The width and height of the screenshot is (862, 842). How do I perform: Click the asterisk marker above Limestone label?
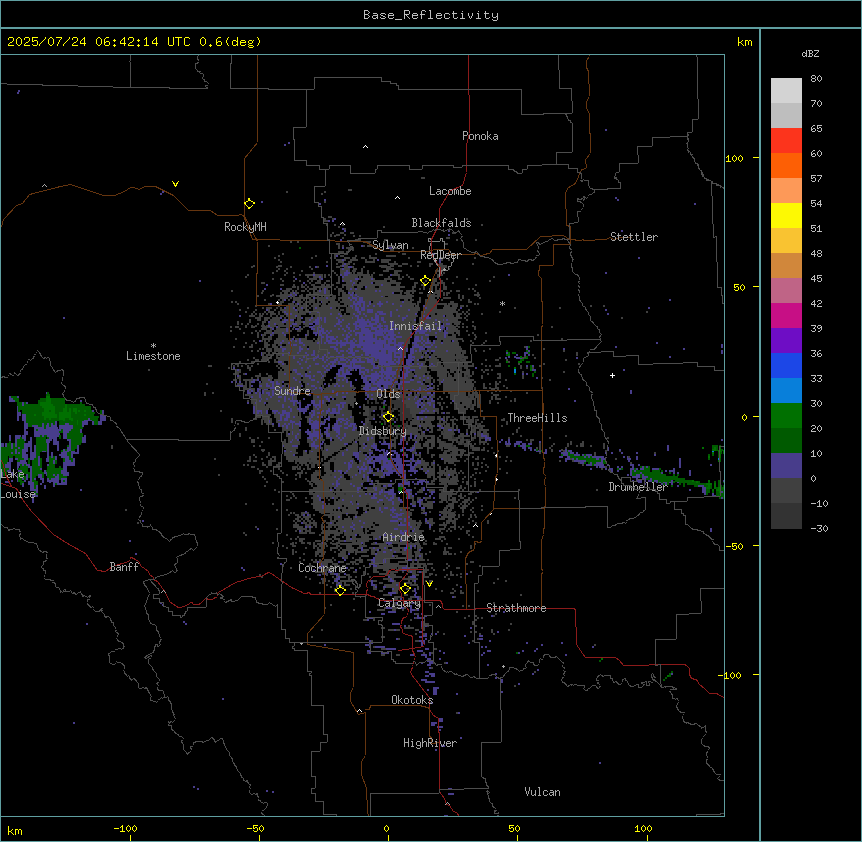pyautogui.click(x=153, y=346)
